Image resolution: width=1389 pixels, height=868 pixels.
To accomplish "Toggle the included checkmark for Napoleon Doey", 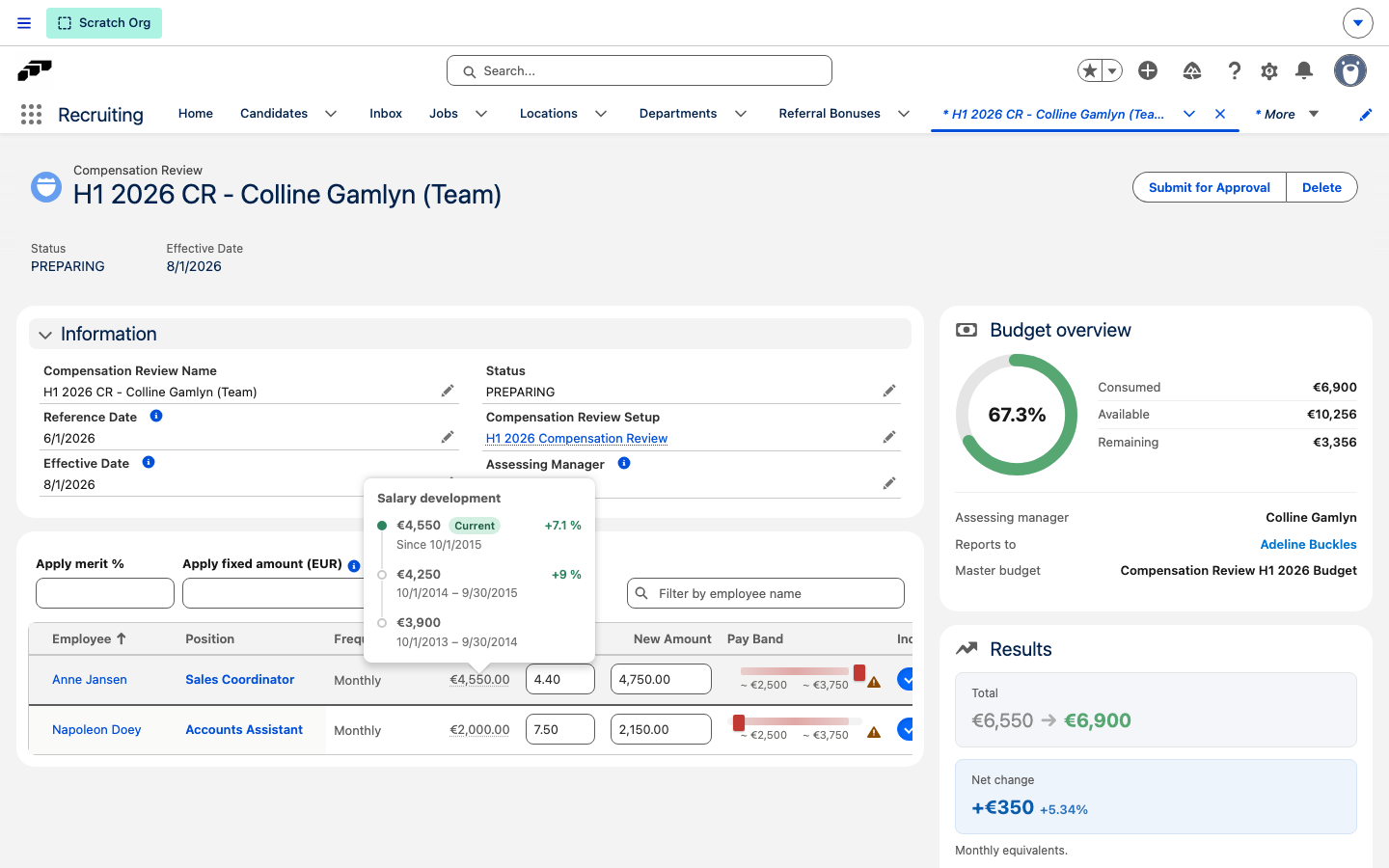I will (x=905, y=729).
